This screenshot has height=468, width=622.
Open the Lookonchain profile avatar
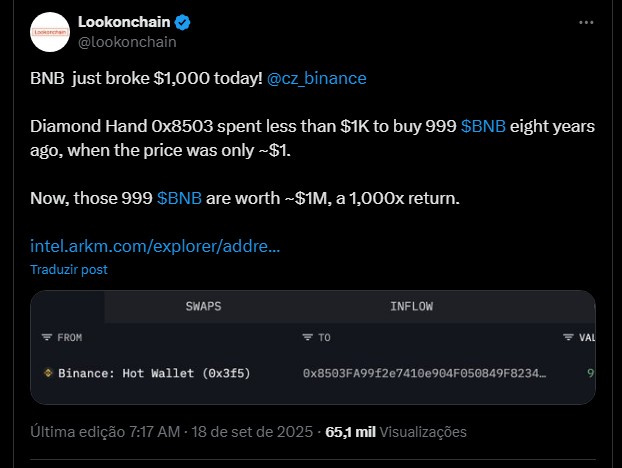click(x=50, y=32)
